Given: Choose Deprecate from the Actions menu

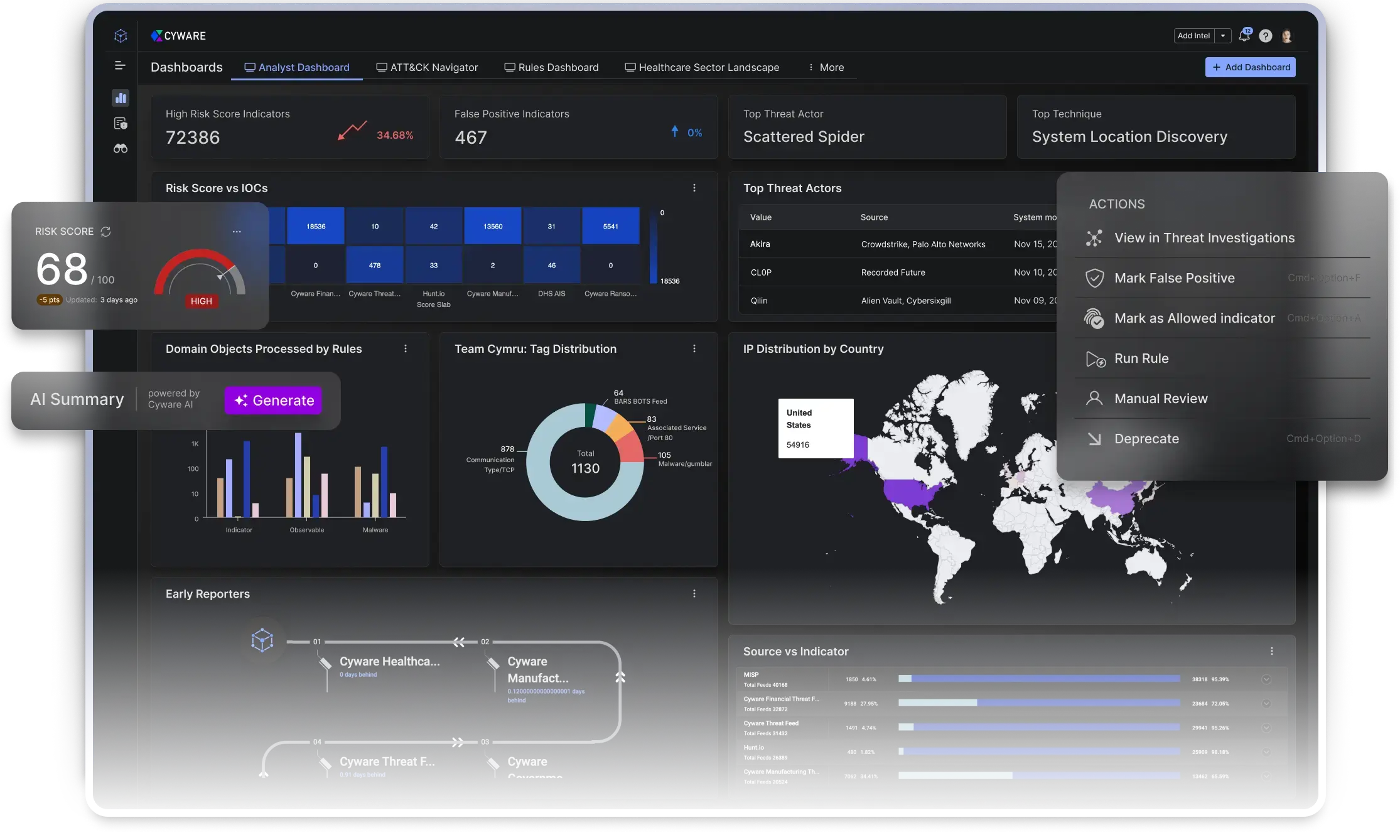Looking at the screenshot, I should 1146,438.
